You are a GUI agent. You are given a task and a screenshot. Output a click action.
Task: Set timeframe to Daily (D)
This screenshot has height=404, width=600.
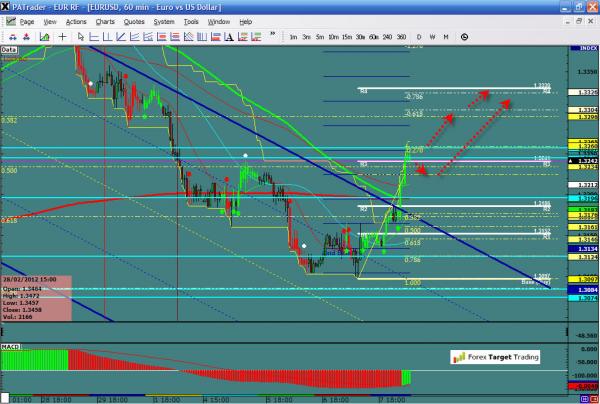tap(417, 36)
